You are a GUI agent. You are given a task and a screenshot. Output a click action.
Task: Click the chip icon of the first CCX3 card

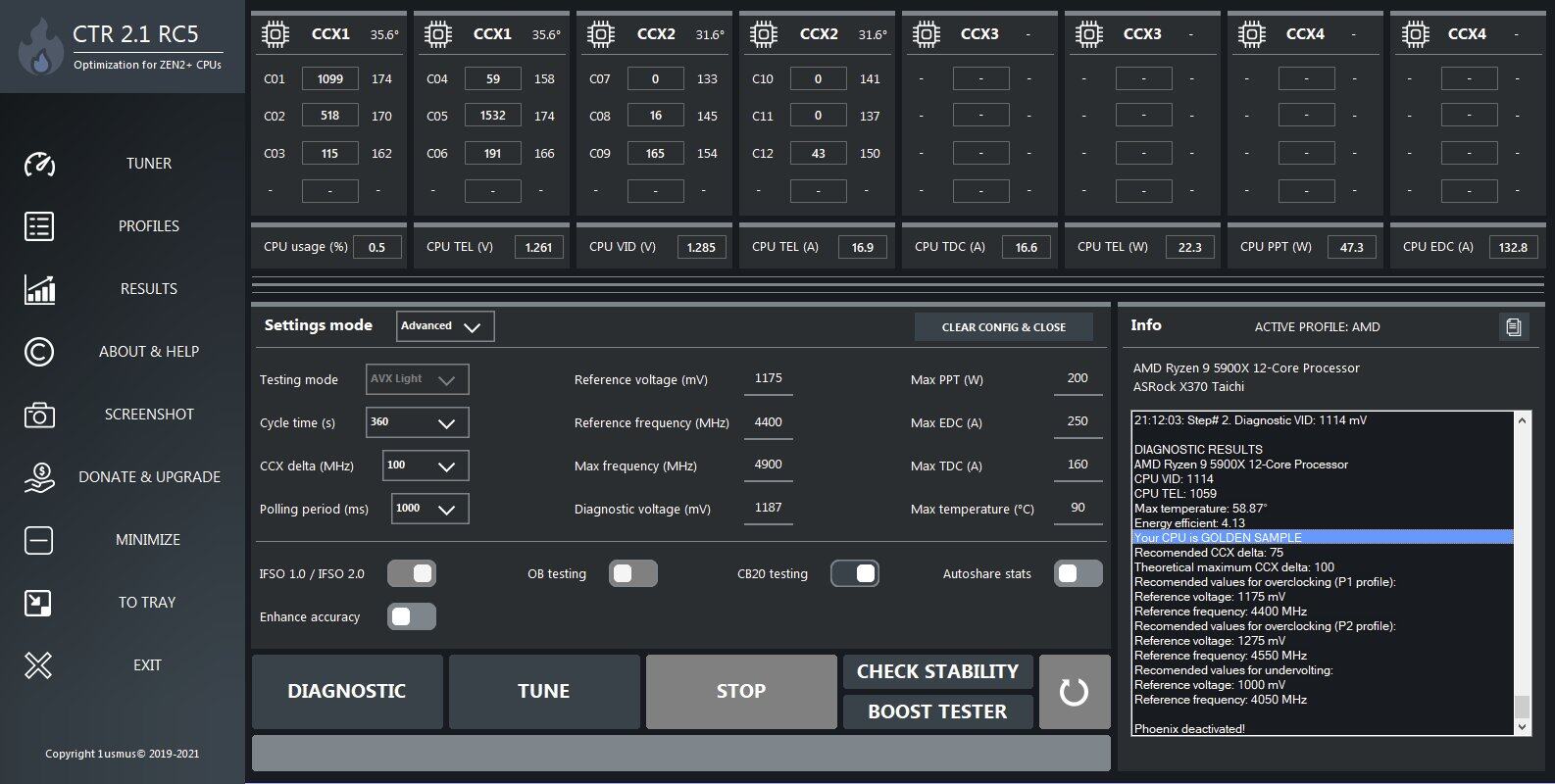pos(927,35)
